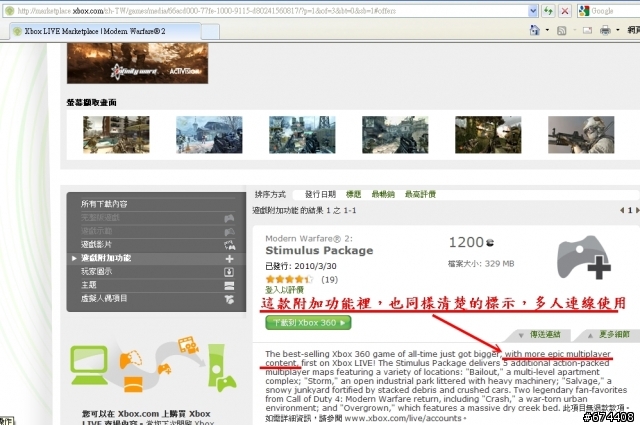640x425 pixels.
Task: Open the address bar history dropdown
Action: [x=533, y=11]
